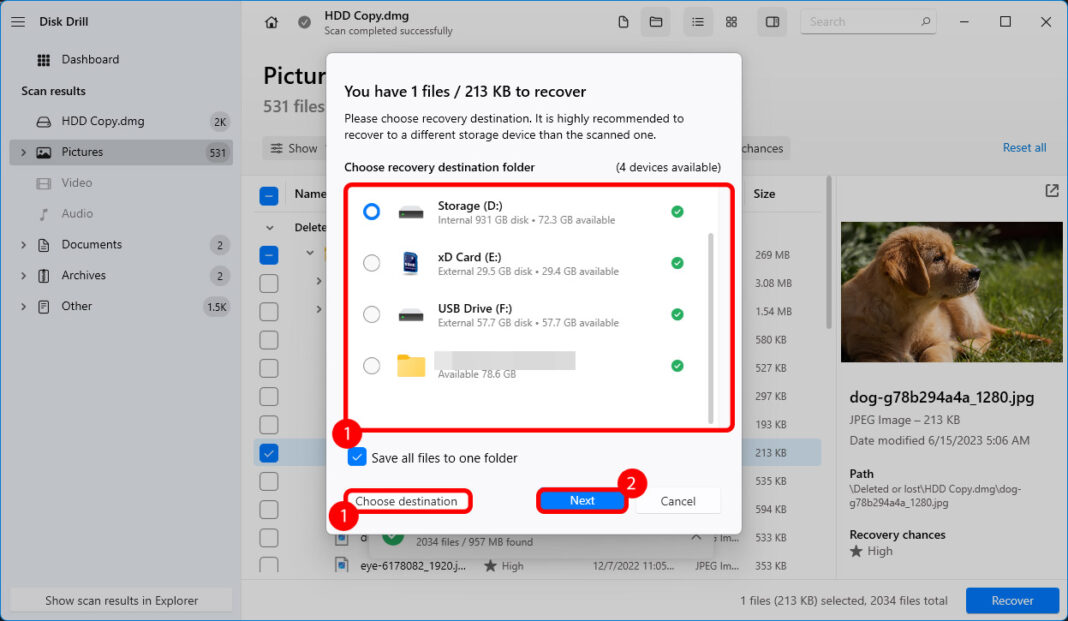Switch to the list view icon

pos(698,22)
